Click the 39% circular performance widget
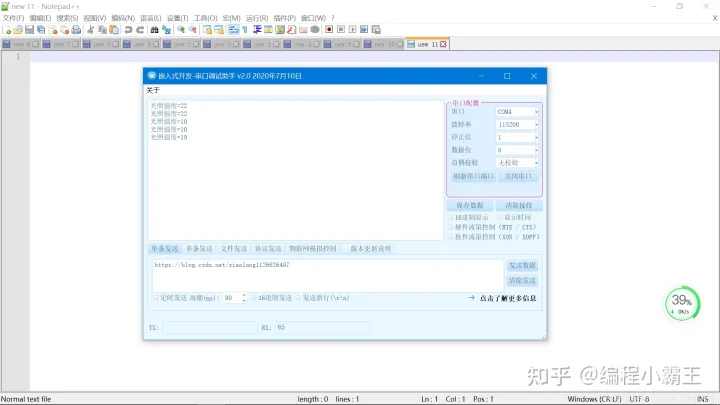The width and height of the screenshot is (720, 405). (x=681, y=302)
